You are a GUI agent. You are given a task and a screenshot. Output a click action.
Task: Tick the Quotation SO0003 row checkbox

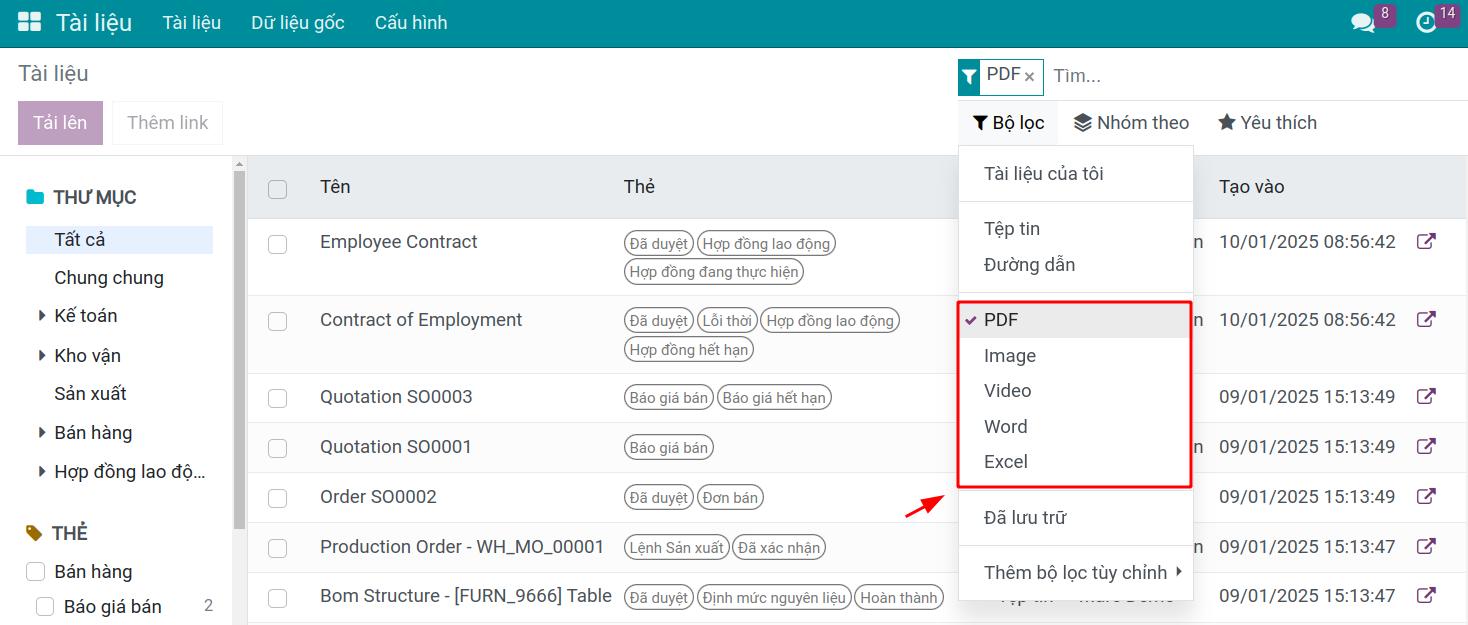[x=278, y=398]
